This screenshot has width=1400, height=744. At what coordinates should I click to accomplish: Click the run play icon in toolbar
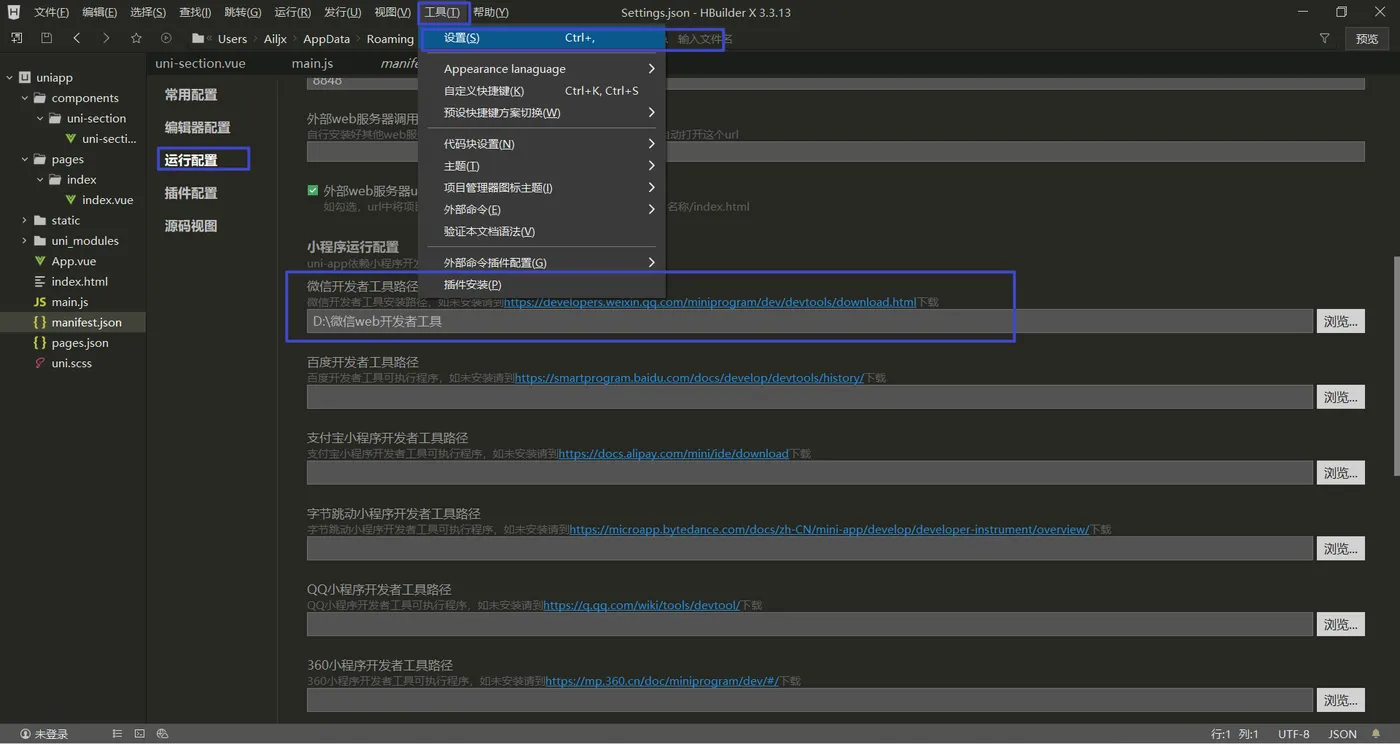166,38
